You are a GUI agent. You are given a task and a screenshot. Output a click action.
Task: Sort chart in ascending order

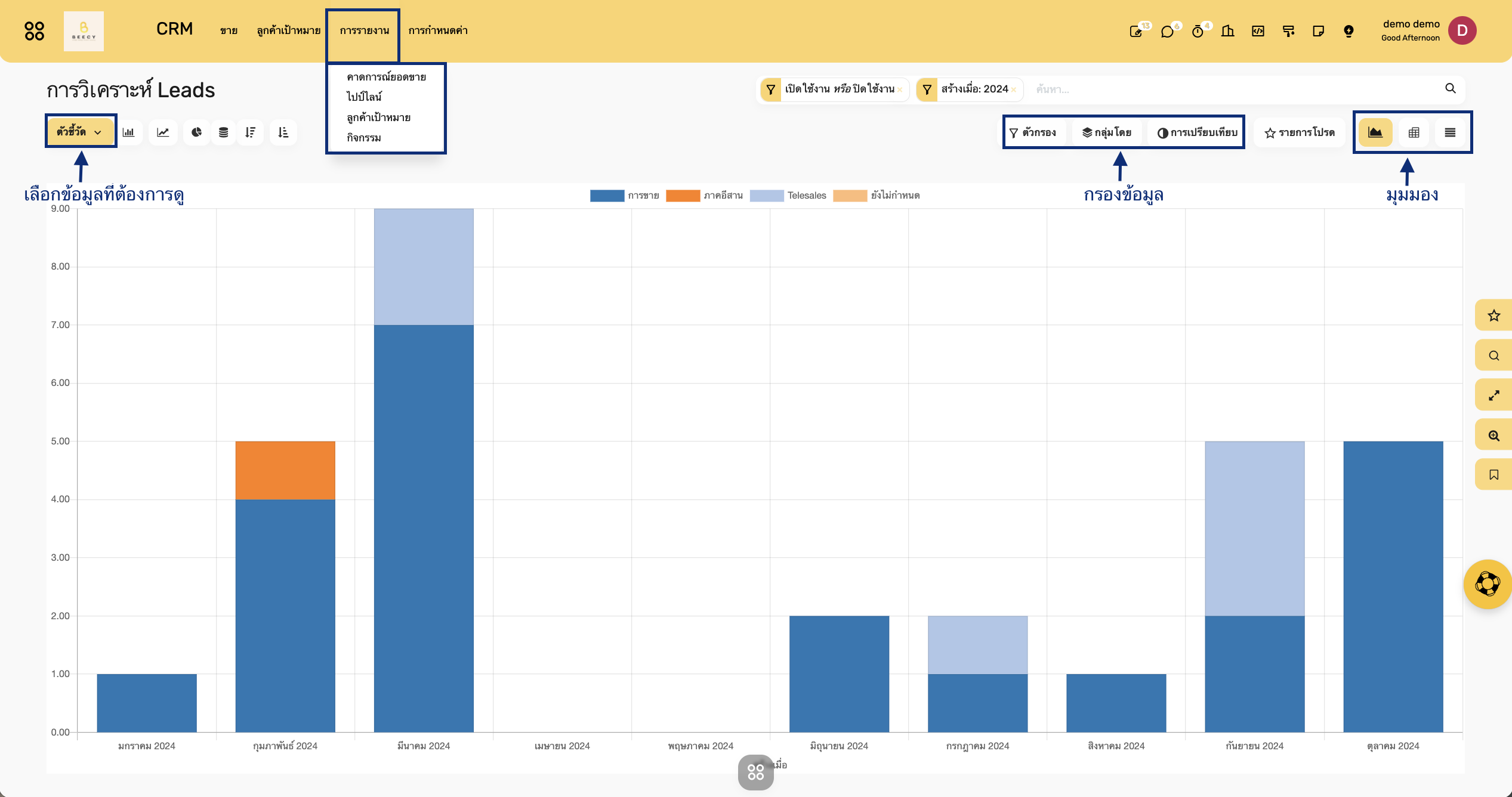pyautogui.click(x=283, y=132)
